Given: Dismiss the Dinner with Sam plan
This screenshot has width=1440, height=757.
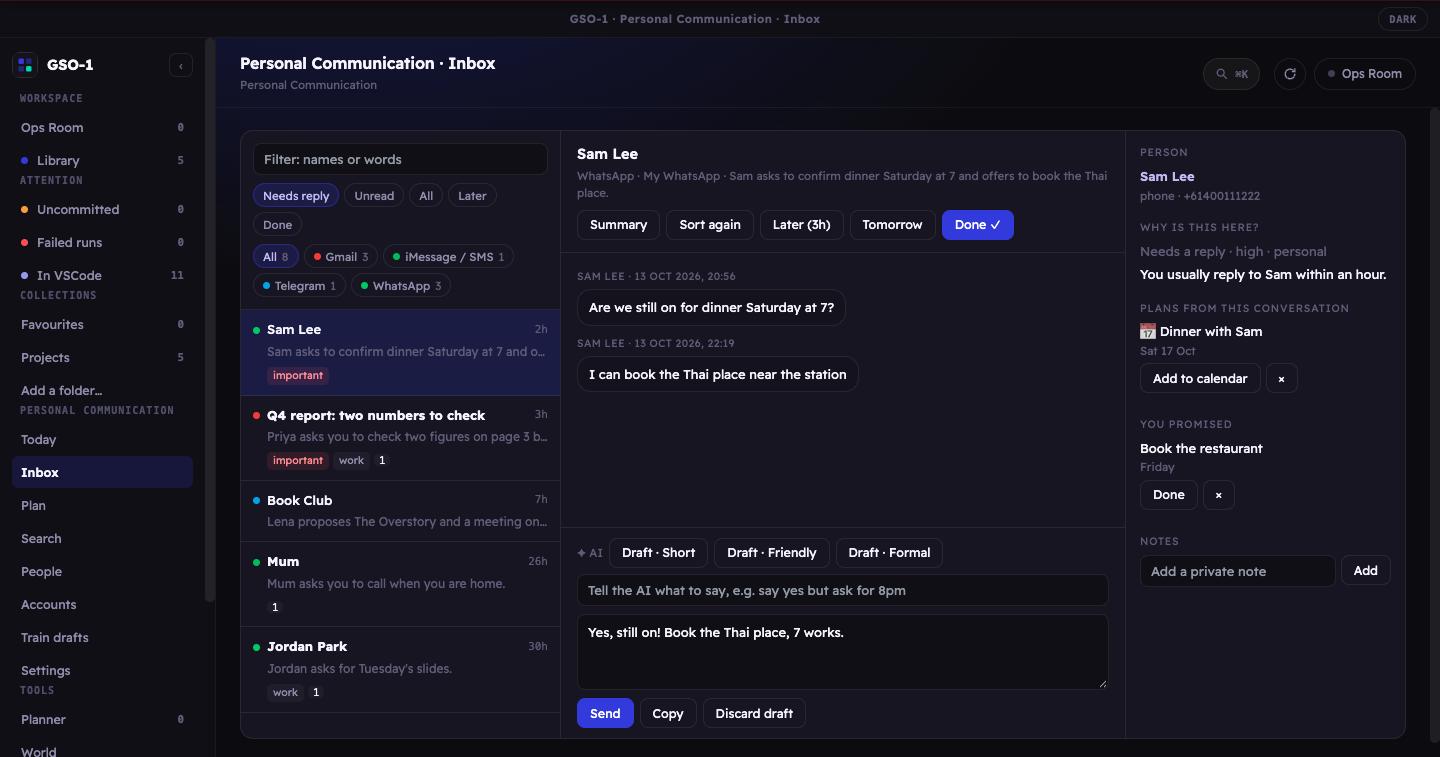Looking at the screenshot, I should coord(1281,379).
